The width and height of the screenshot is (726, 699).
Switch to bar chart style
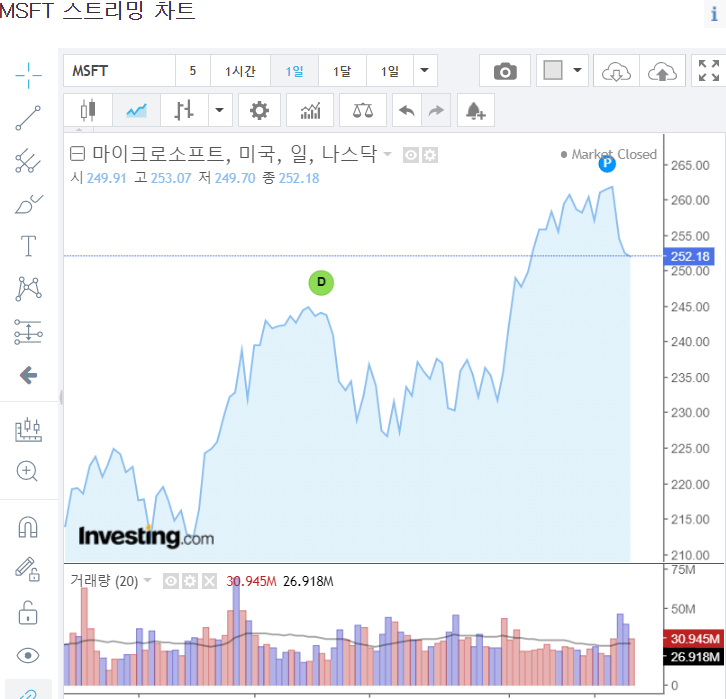[184, 110]
